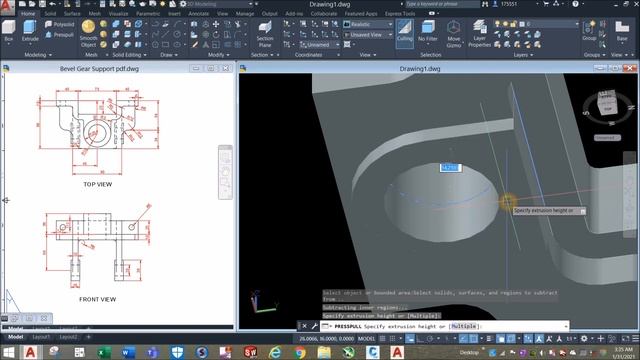Open the command history dropdown arrow
The image size is (640, 360).
(566, 326)
